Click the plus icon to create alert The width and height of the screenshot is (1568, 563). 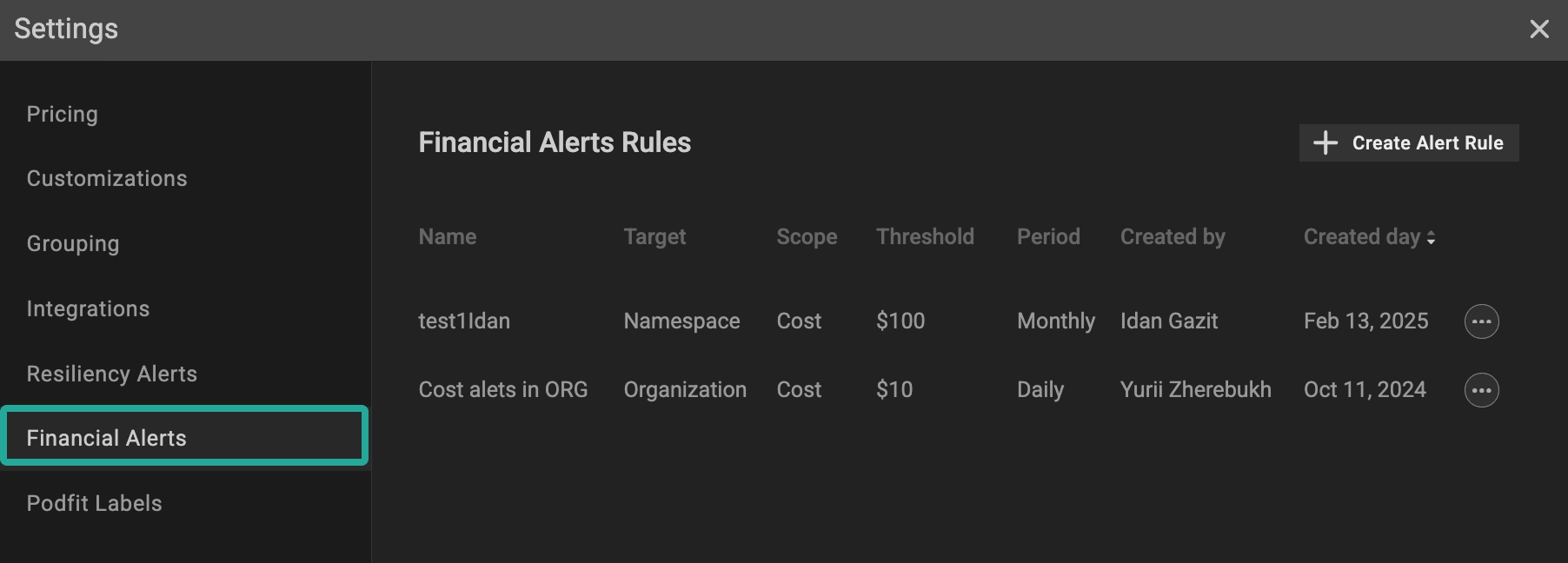click(x=1325, y=143)
